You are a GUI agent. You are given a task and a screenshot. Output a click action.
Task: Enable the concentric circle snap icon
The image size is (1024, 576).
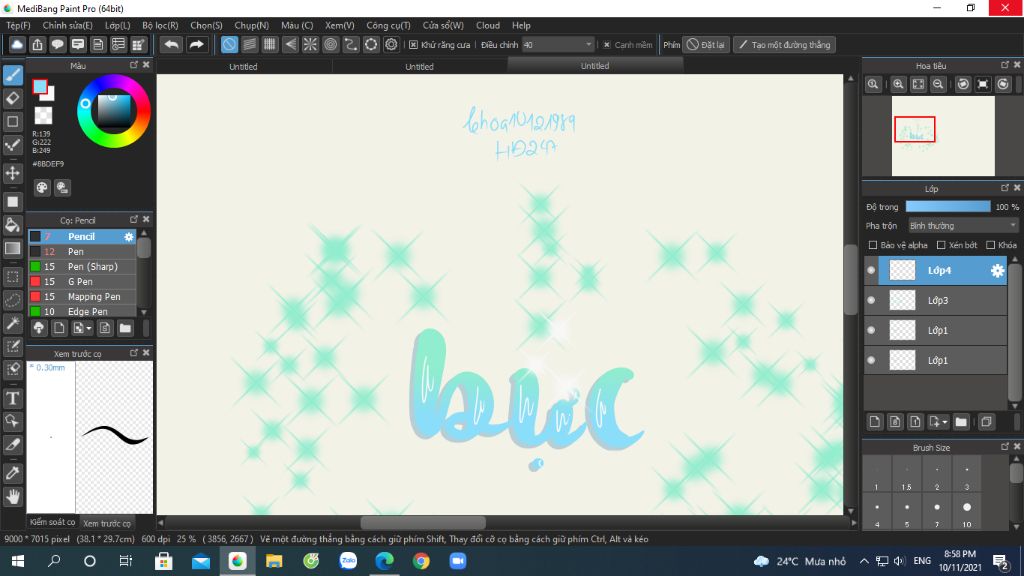330,44
